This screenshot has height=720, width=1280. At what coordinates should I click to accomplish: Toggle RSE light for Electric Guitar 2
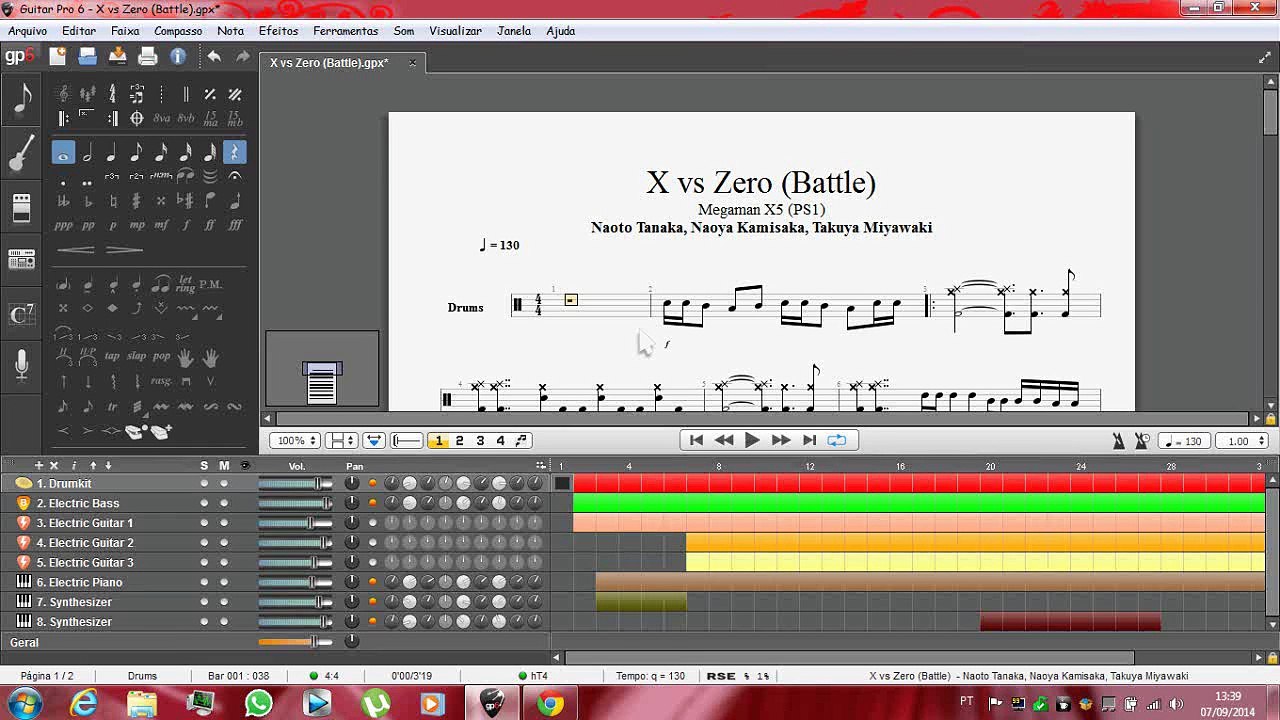(x=373, y=543)
